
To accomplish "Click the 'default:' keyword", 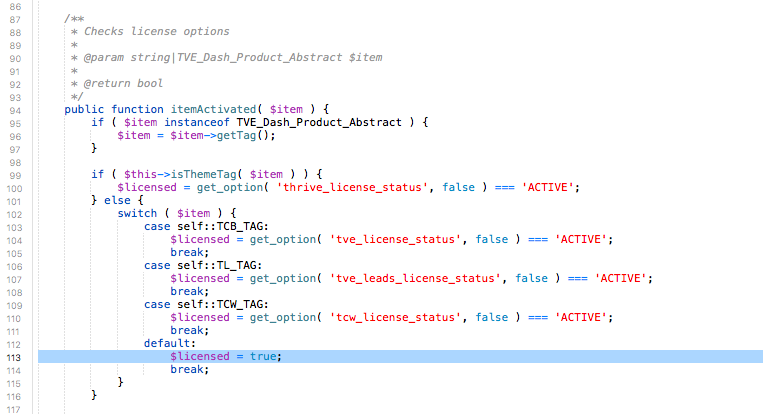I will [x=170, y=343].
